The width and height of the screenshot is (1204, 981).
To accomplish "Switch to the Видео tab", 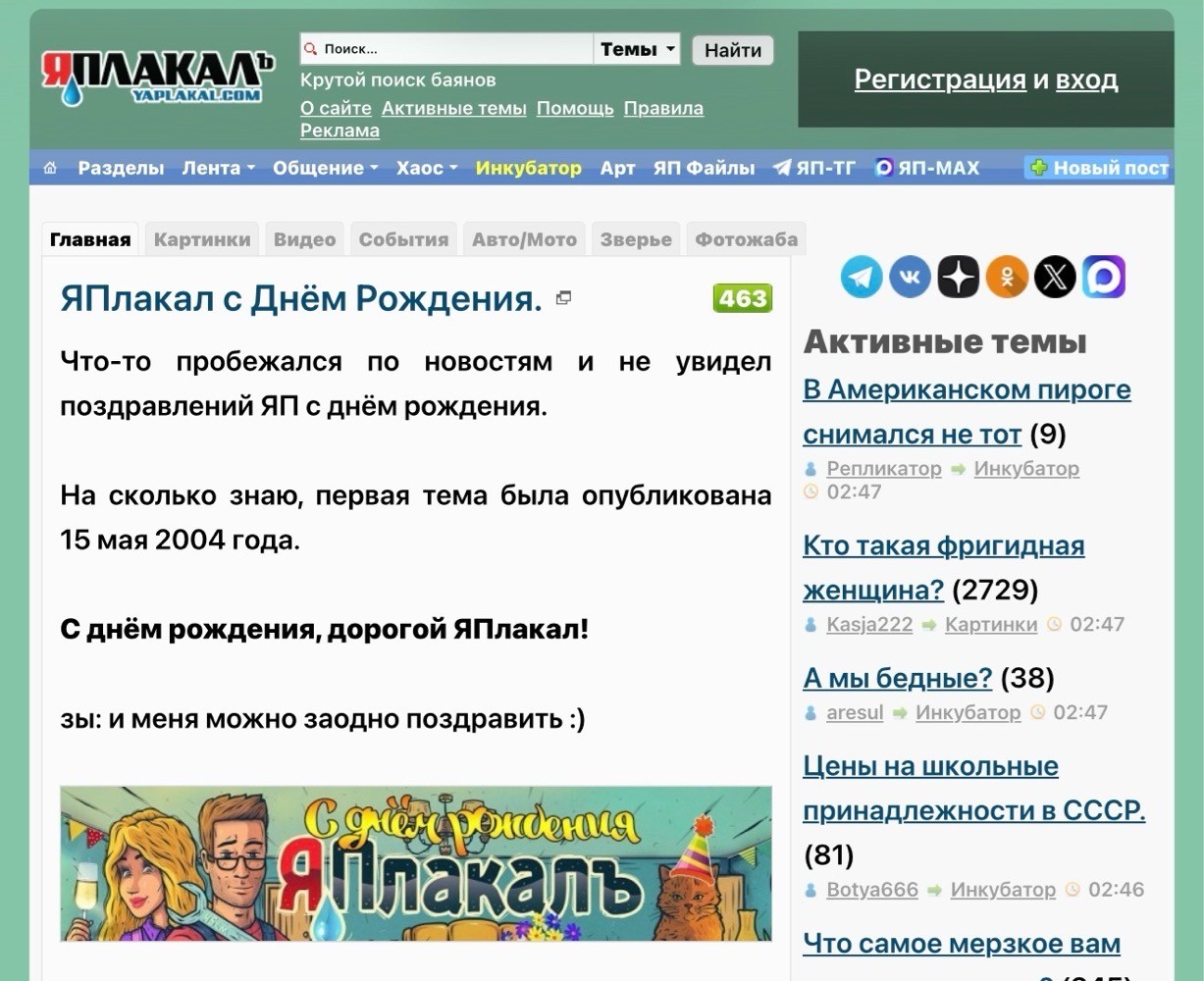I will tap(304, 239).
